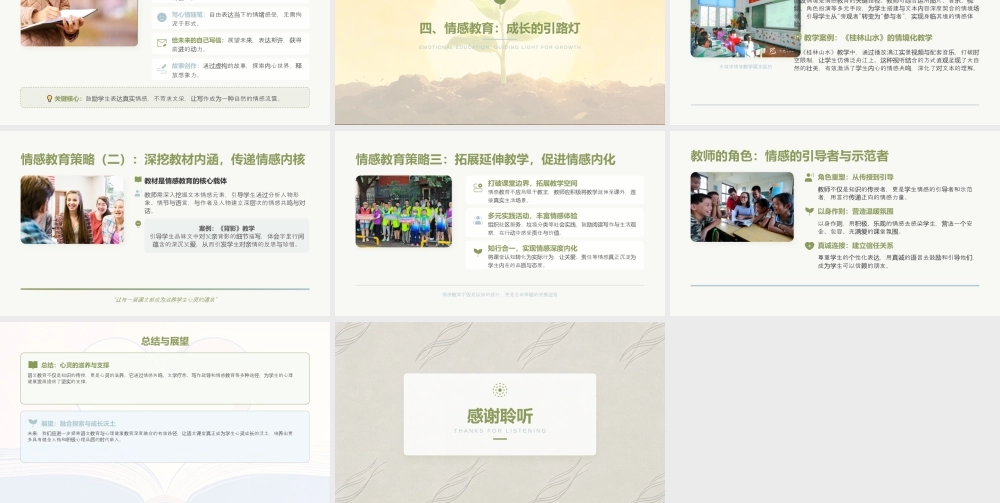This screenshot has height=503, width=1000.
Task: Select the classroom photo on the 桂林山水 slide
Action: pyautogui.click(x=746, y=28)
